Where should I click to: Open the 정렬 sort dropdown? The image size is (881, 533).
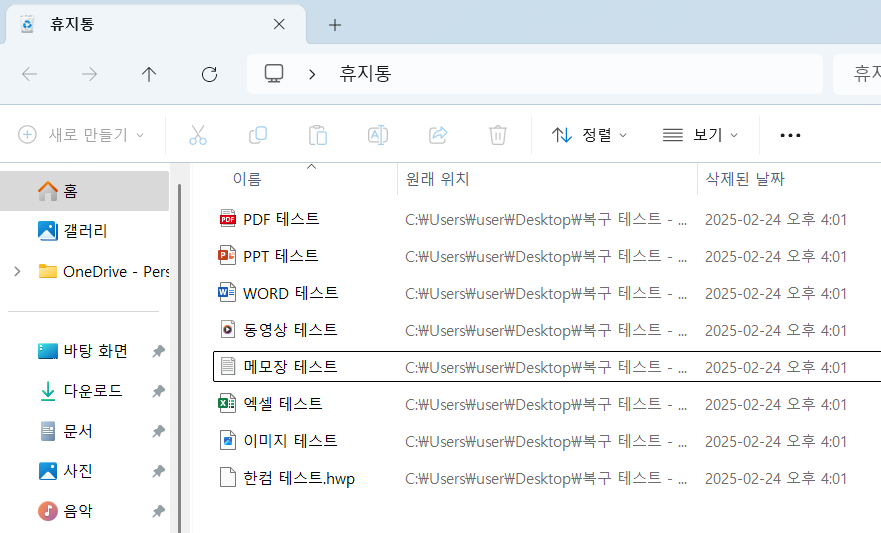point(589,135)
